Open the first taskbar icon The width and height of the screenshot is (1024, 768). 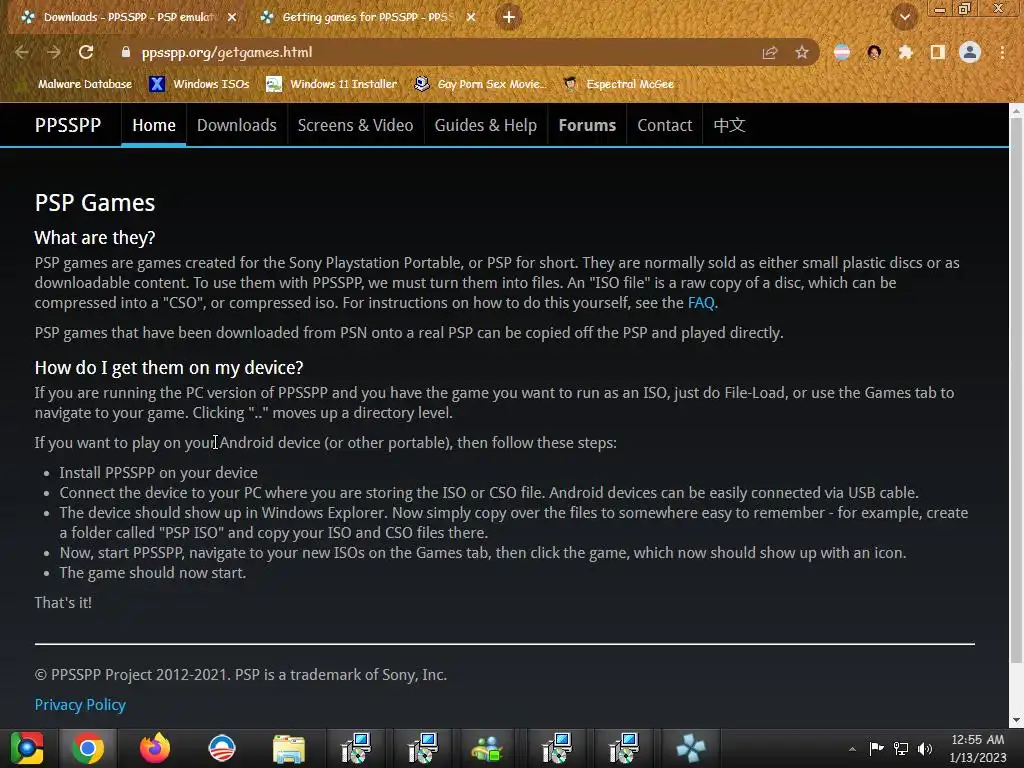(26, 748)
